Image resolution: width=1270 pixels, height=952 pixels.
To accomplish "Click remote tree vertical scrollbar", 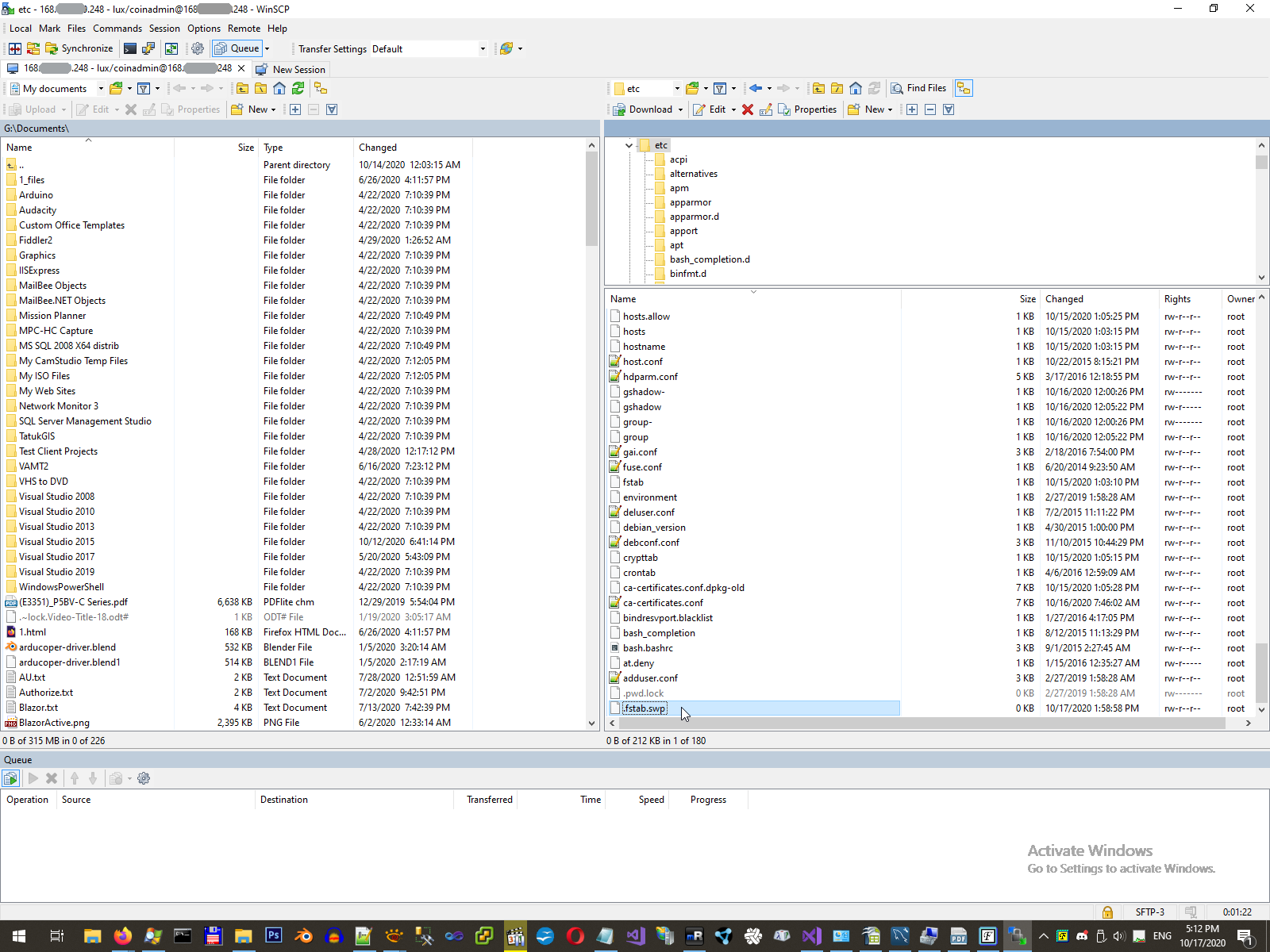I will 1261,163.
